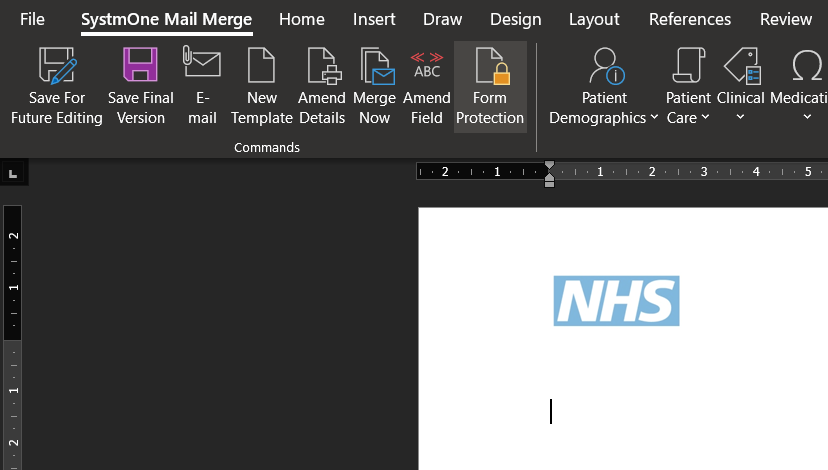Open the References tab

[690, 20]
